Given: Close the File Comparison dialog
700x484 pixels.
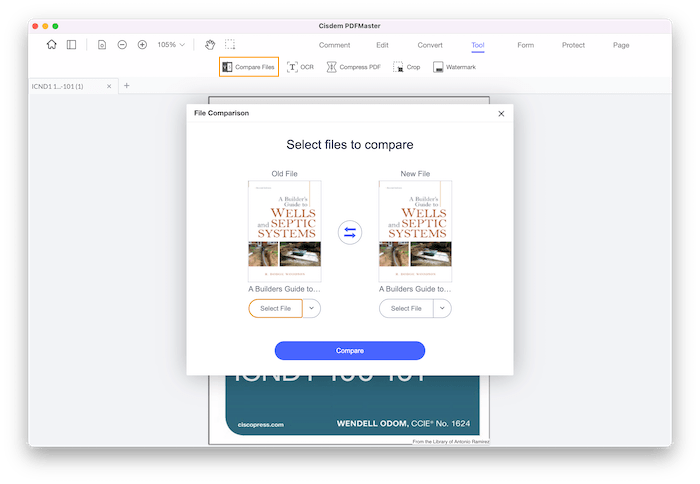Looking at the screenshot, I should tap(501, 113).
